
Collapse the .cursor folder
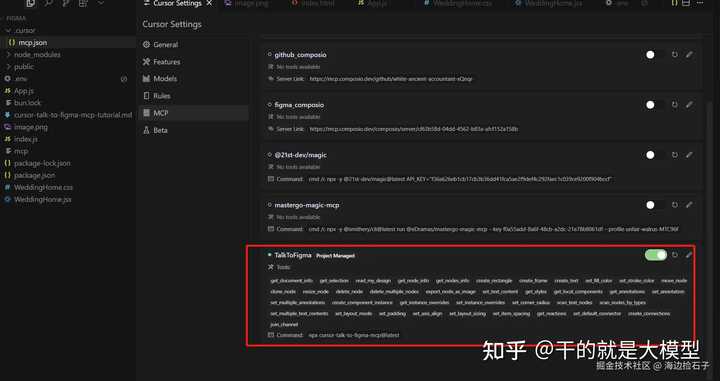pos(8,30)
